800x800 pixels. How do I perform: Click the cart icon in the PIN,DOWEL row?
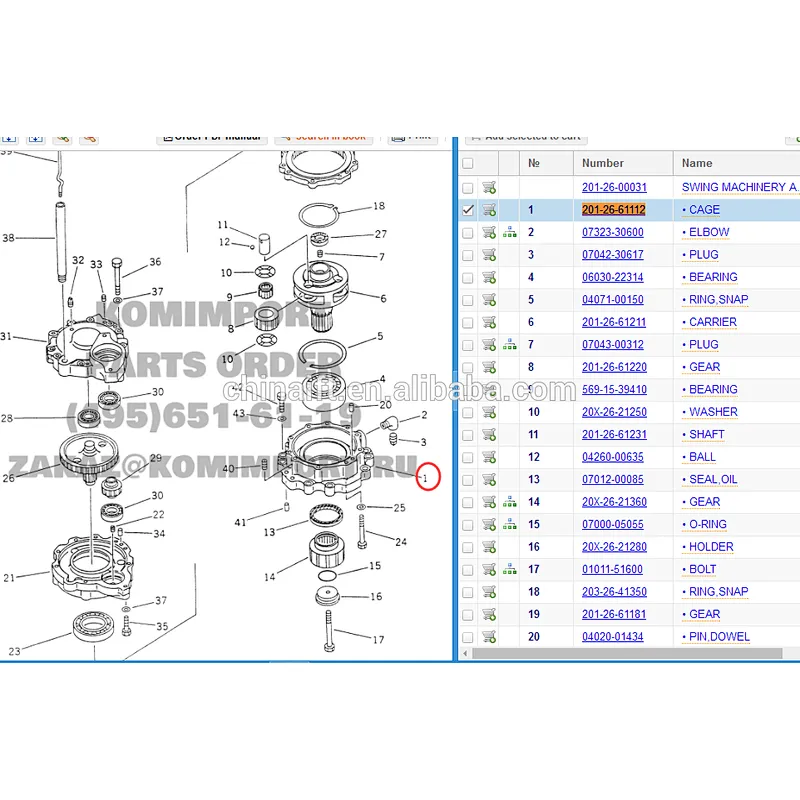pos(489,637)
